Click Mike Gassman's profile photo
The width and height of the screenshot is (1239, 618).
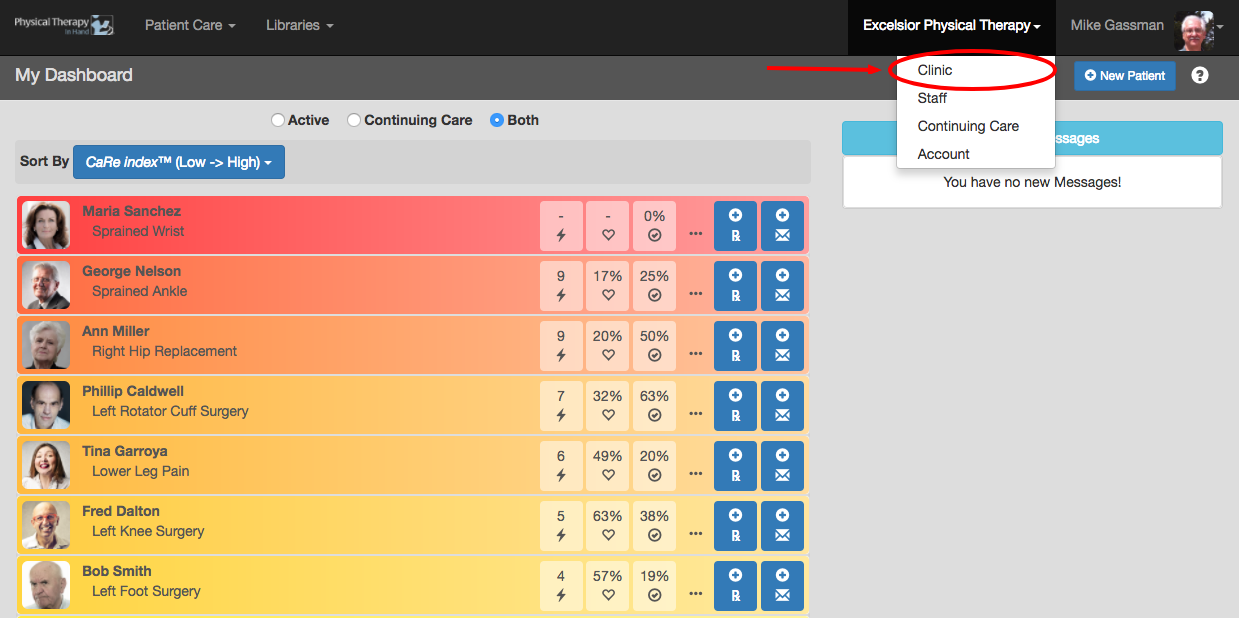[1194, 31]
